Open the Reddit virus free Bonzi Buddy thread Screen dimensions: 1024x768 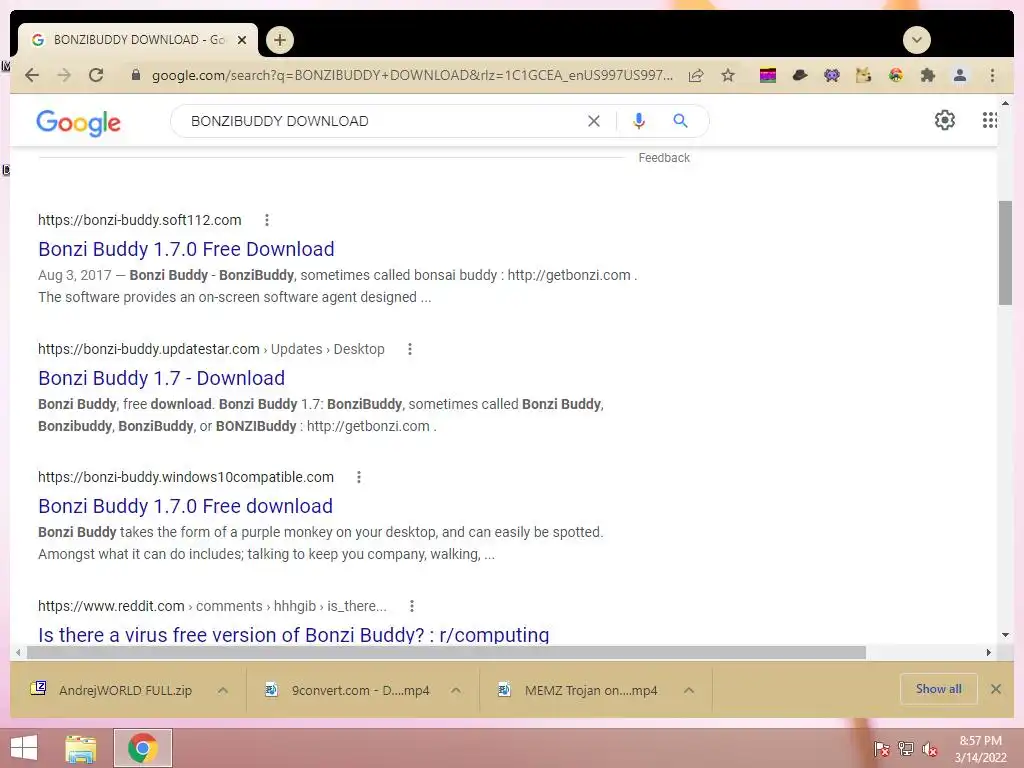tap(293, 634)
